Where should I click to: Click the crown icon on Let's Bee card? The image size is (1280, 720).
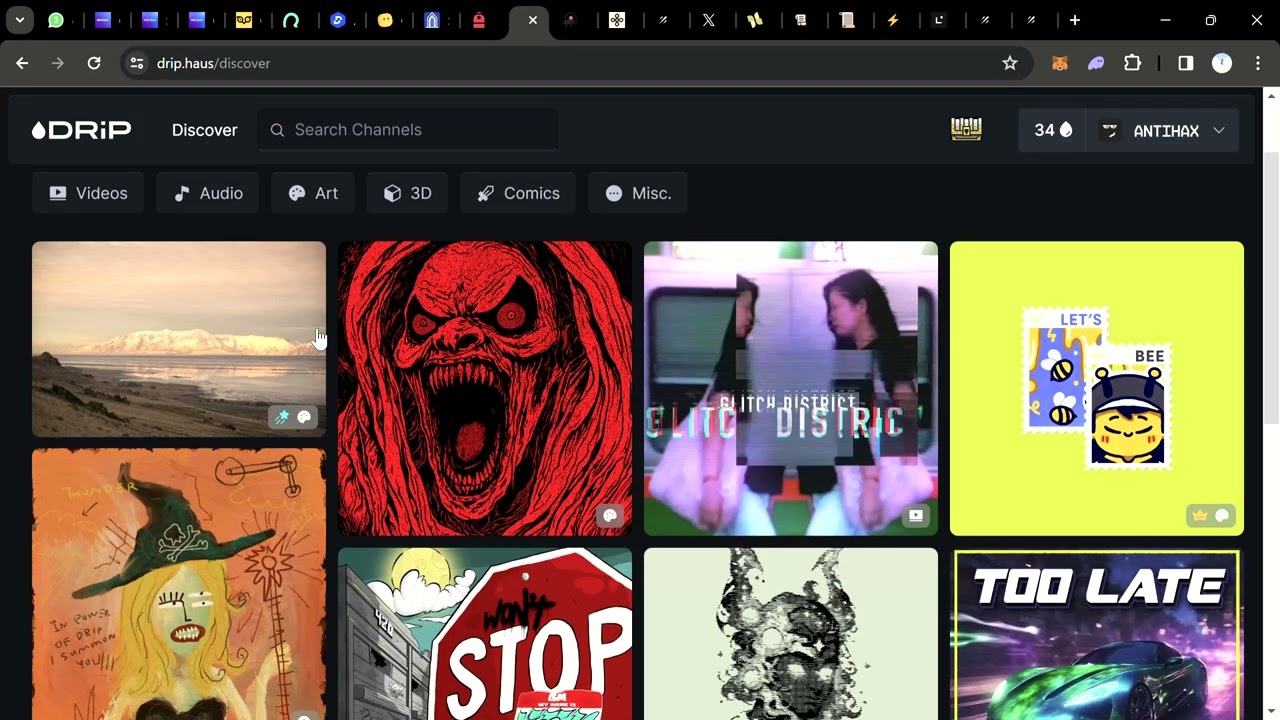pos(1200,516)
